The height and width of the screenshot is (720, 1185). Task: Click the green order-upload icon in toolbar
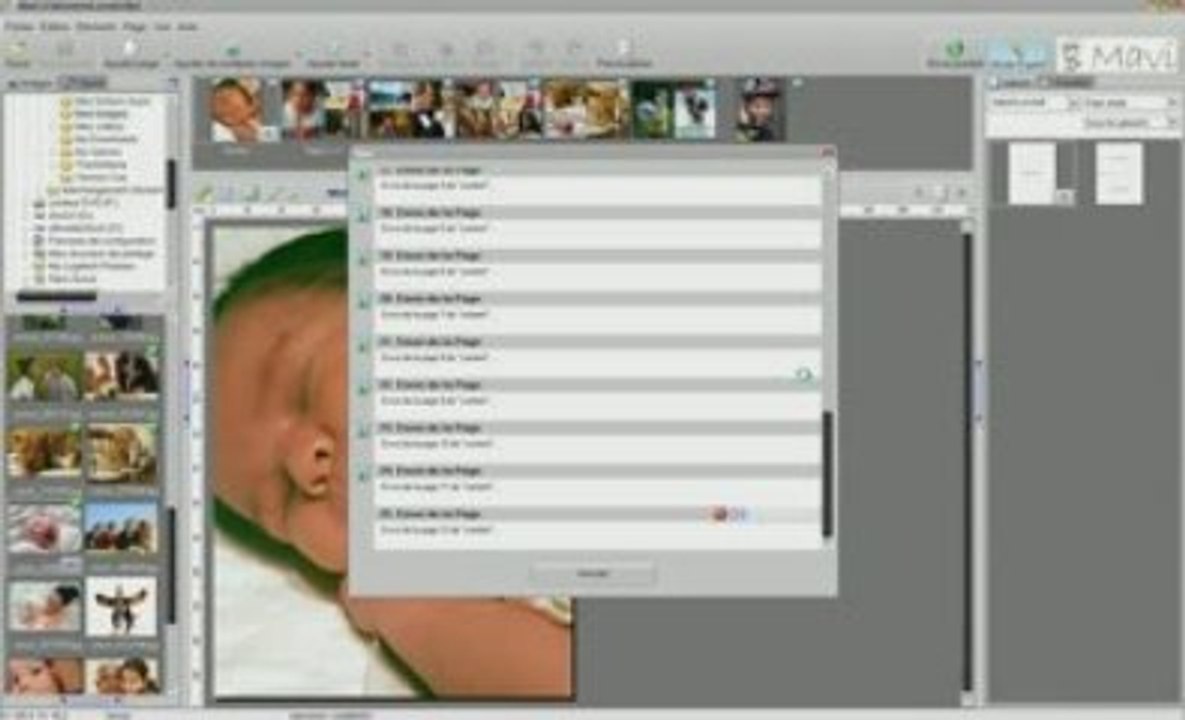(955, 54)
